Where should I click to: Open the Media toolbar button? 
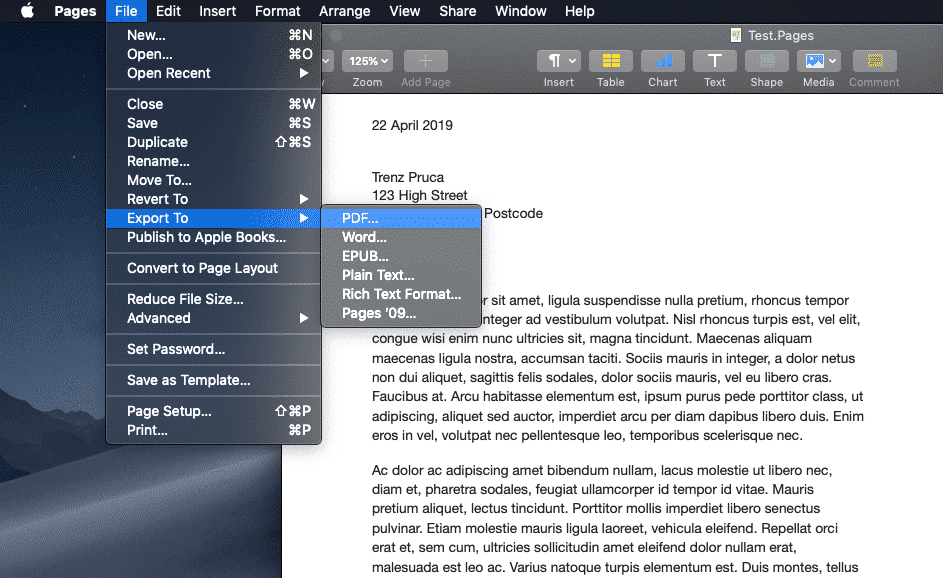pyautogui.click(x=819, y=61)
